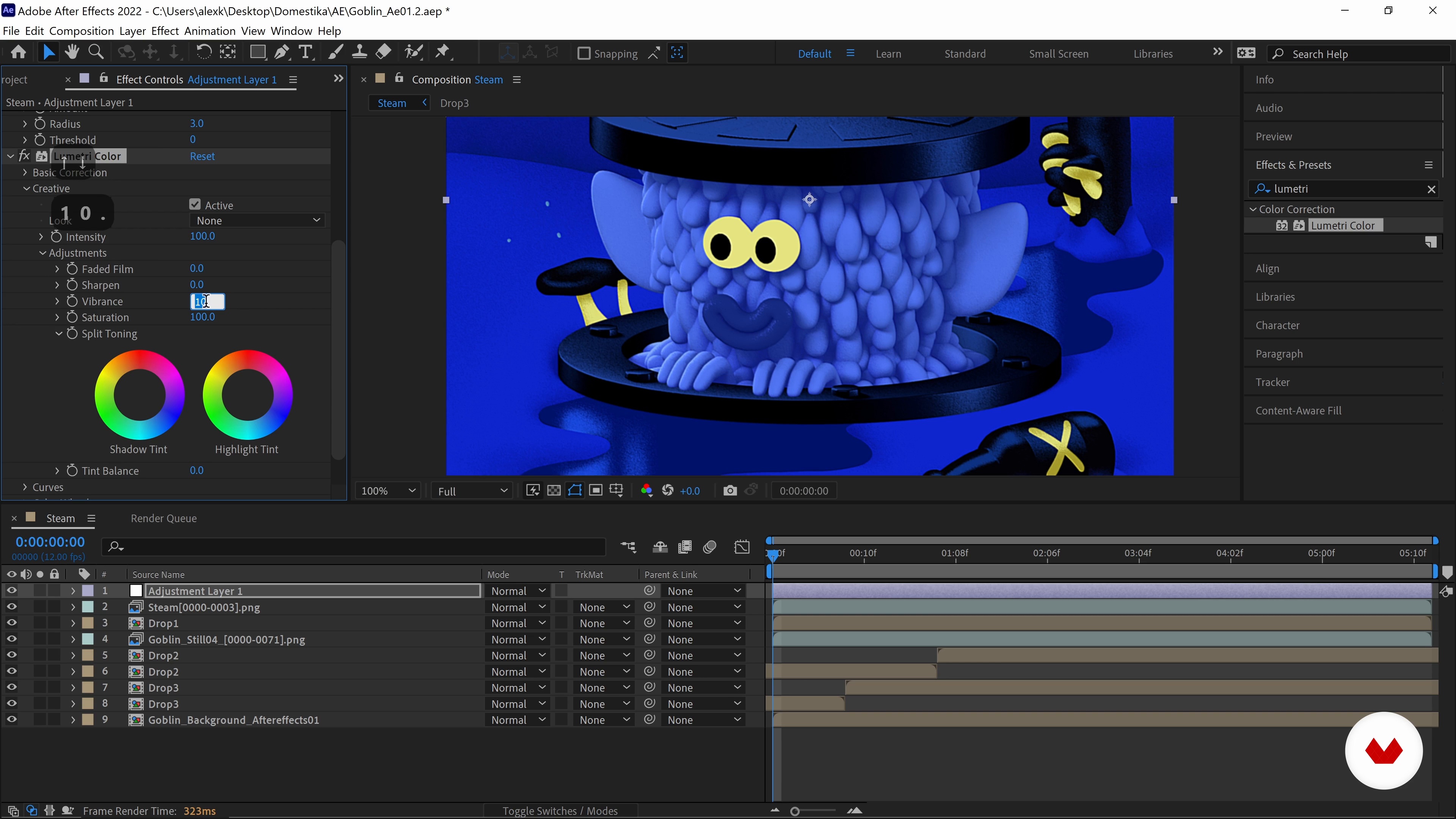Uncheck the Active checkbox under Creative
1456x819 pixels.
(195, 205)
